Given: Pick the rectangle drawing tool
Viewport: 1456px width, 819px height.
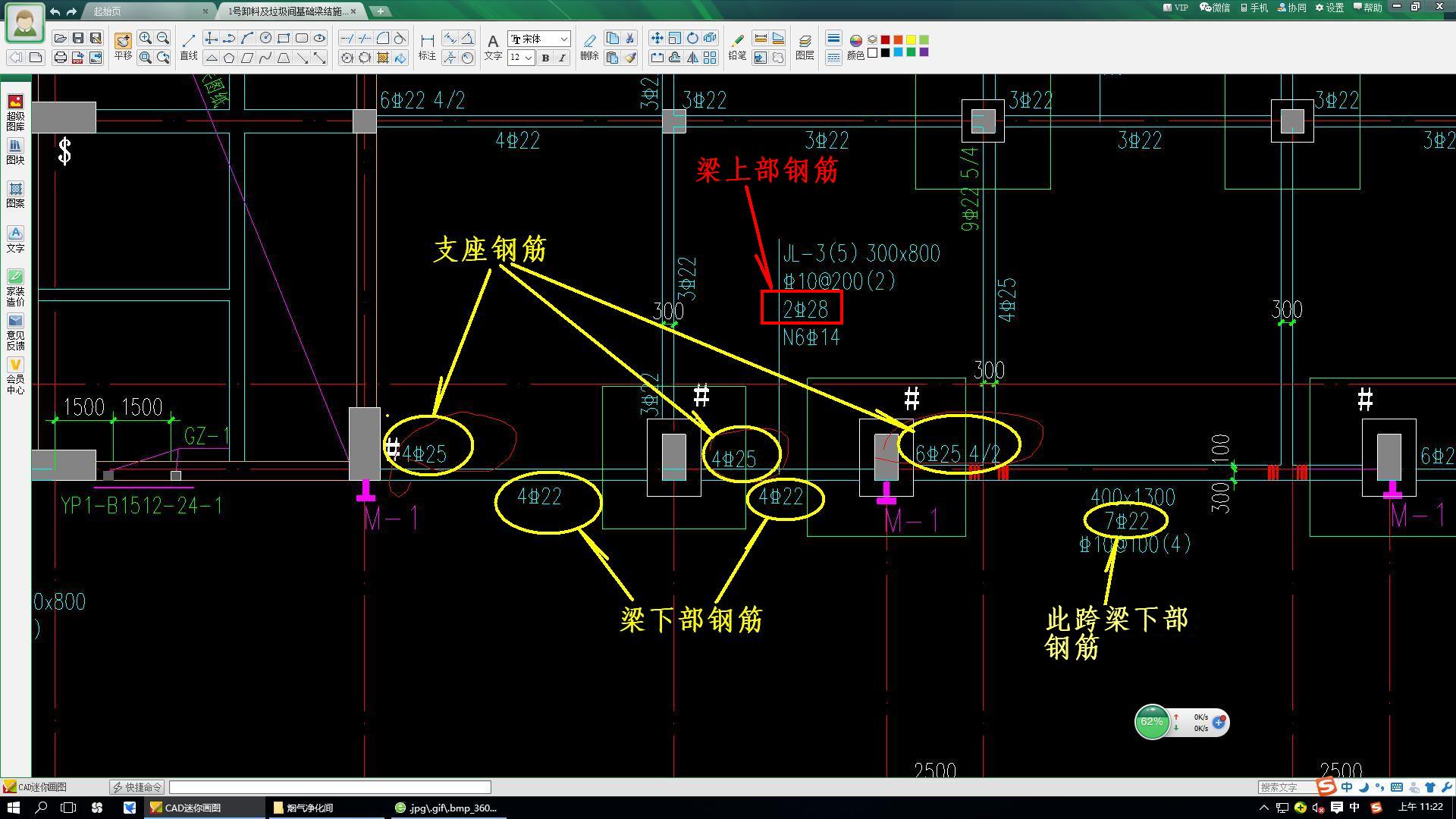Looking at the screenshot, I should coord(284,38).
